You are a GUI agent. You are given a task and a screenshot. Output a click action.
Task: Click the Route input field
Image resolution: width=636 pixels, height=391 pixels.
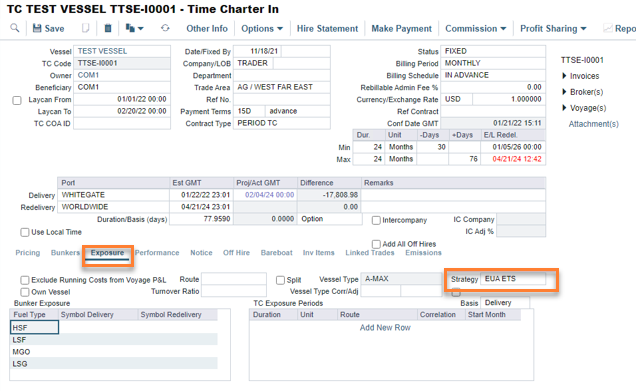tap(234, 279)
